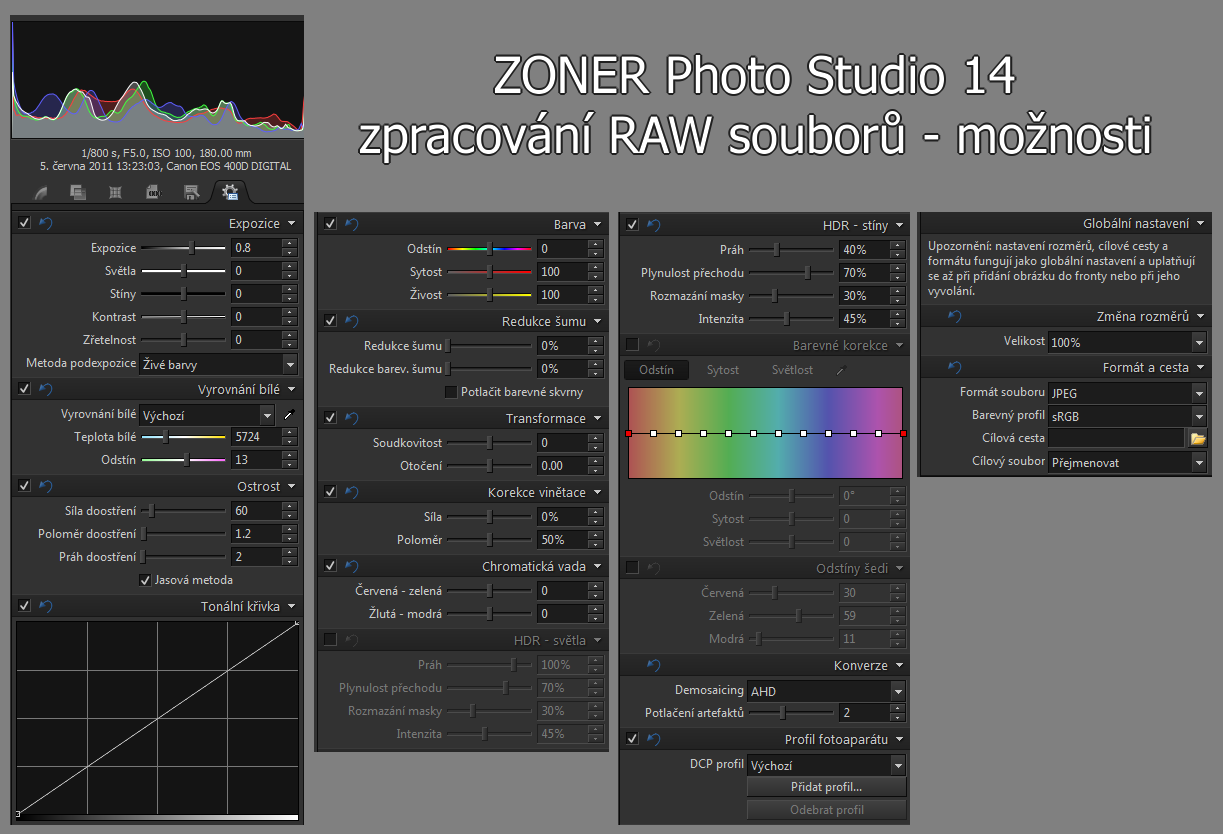Reset the Barva section values
Screen dimensions: 1223x834
[351, 224]
